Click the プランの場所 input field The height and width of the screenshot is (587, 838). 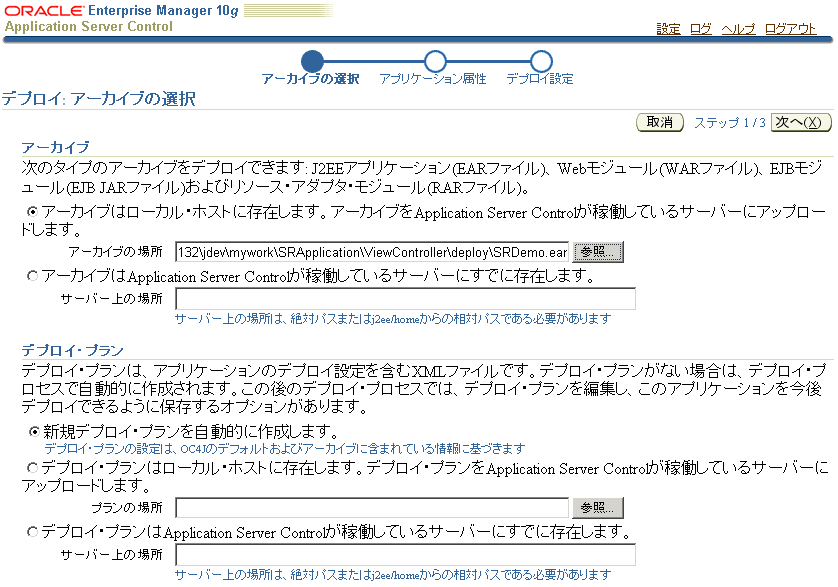click(x=372, y=507)
